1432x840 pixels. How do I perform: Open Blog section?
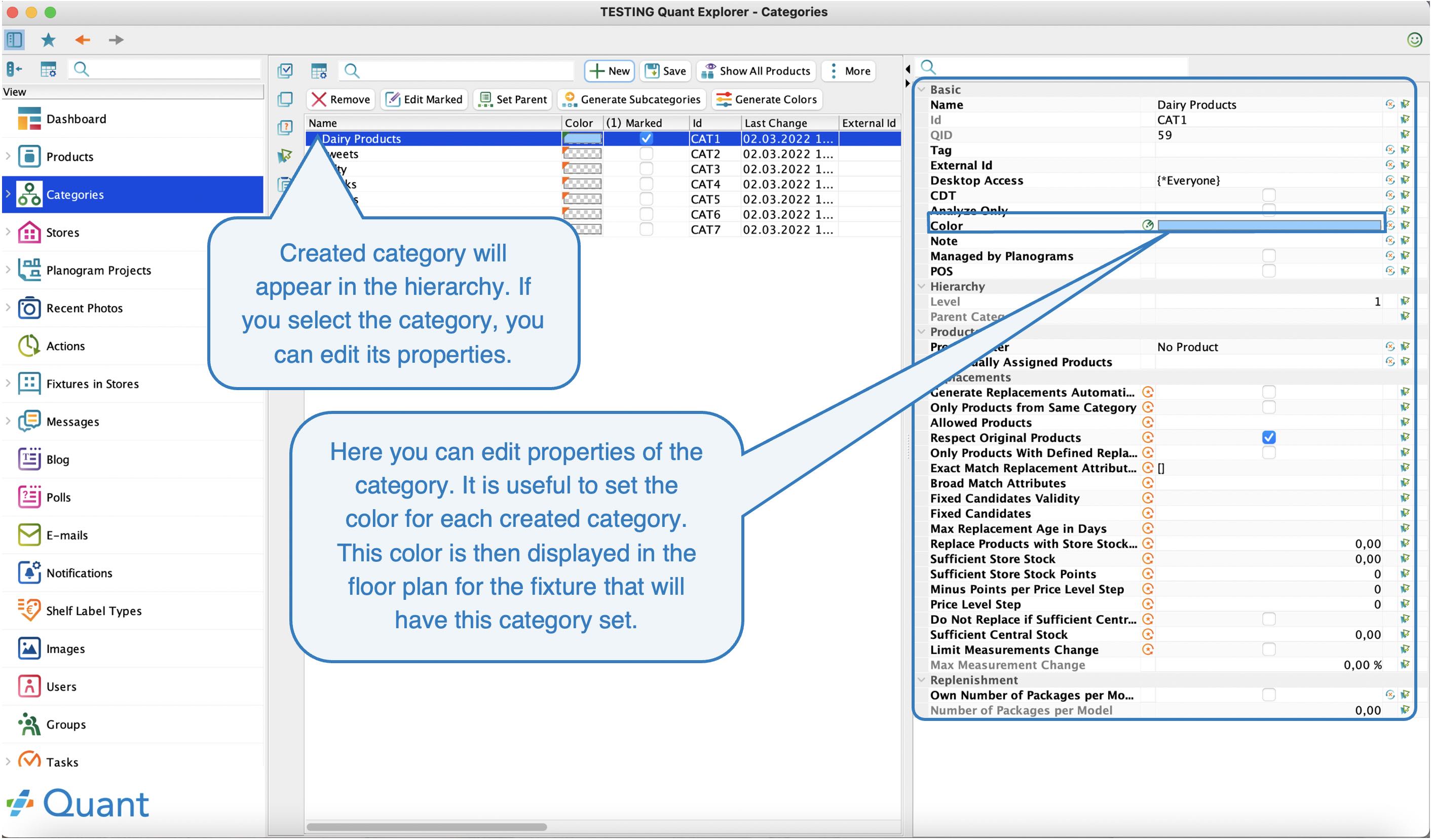pyautogui.click(x=57, y=459)
